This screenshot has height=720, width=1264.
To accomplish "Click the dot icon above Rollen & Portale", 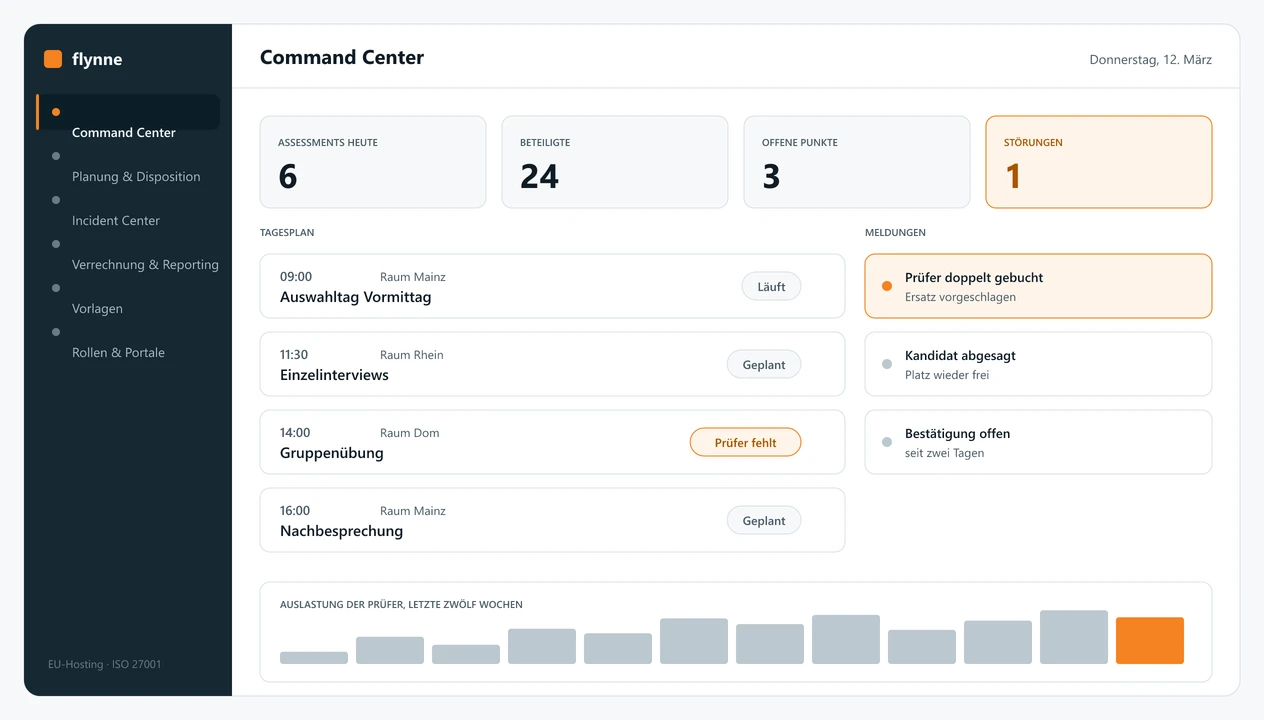I will tap(56, 332).
